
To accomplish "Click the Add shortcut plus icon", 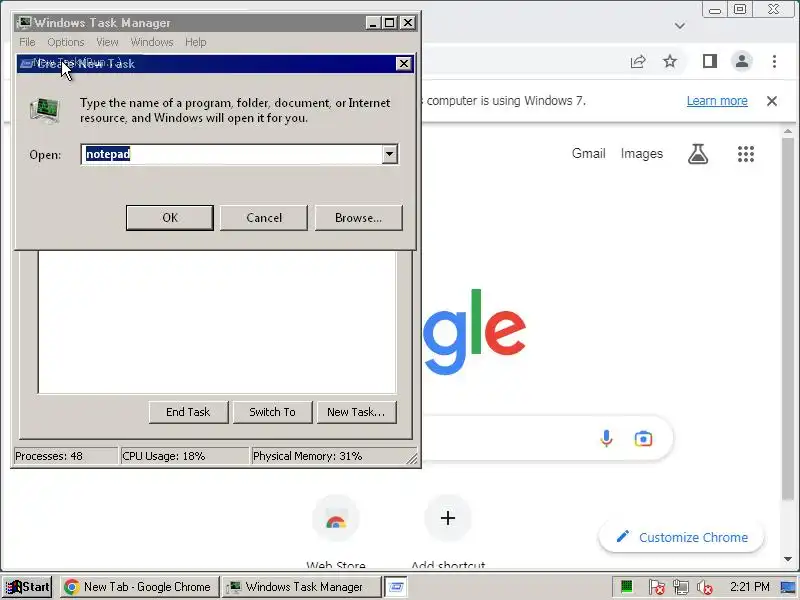I will click(447, 519).
